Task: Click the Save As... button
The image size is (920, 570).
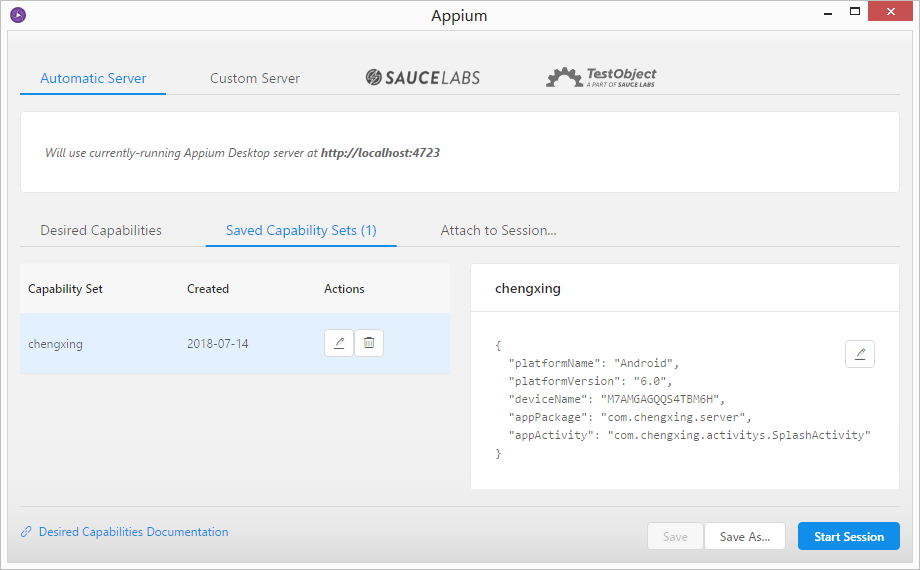Action: [x=745, y=537]
